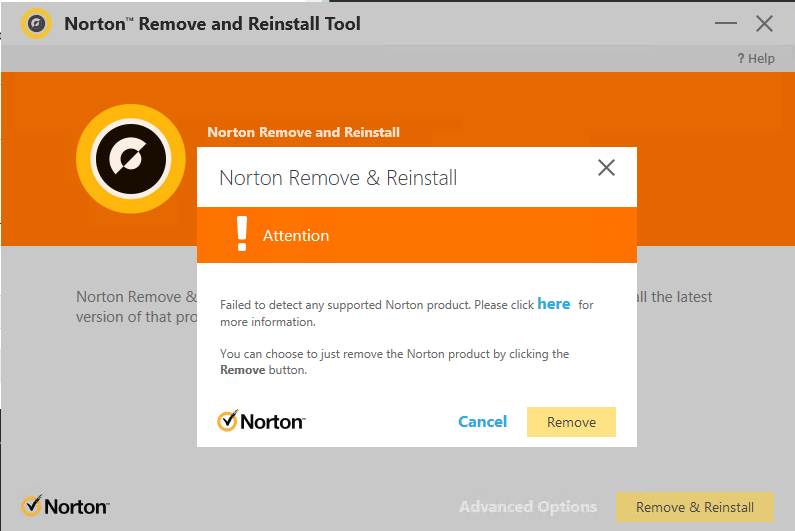The height and width of the screenshot is (531, 795).
Task: Click the Norton tool icon in title bar
Action: (x=37, y=23)
